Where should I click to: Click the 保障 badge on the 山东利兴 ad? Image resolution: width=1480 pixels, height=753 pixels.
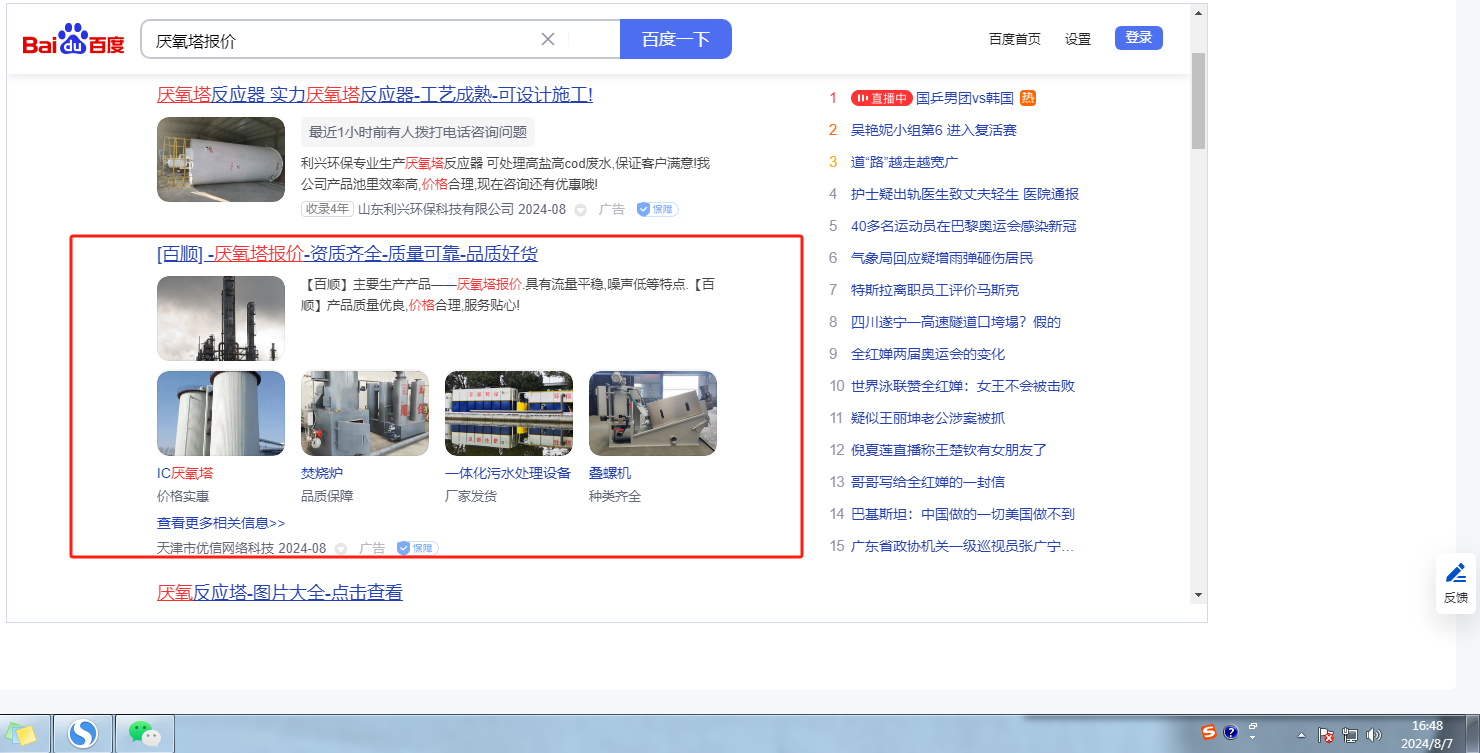657,209
